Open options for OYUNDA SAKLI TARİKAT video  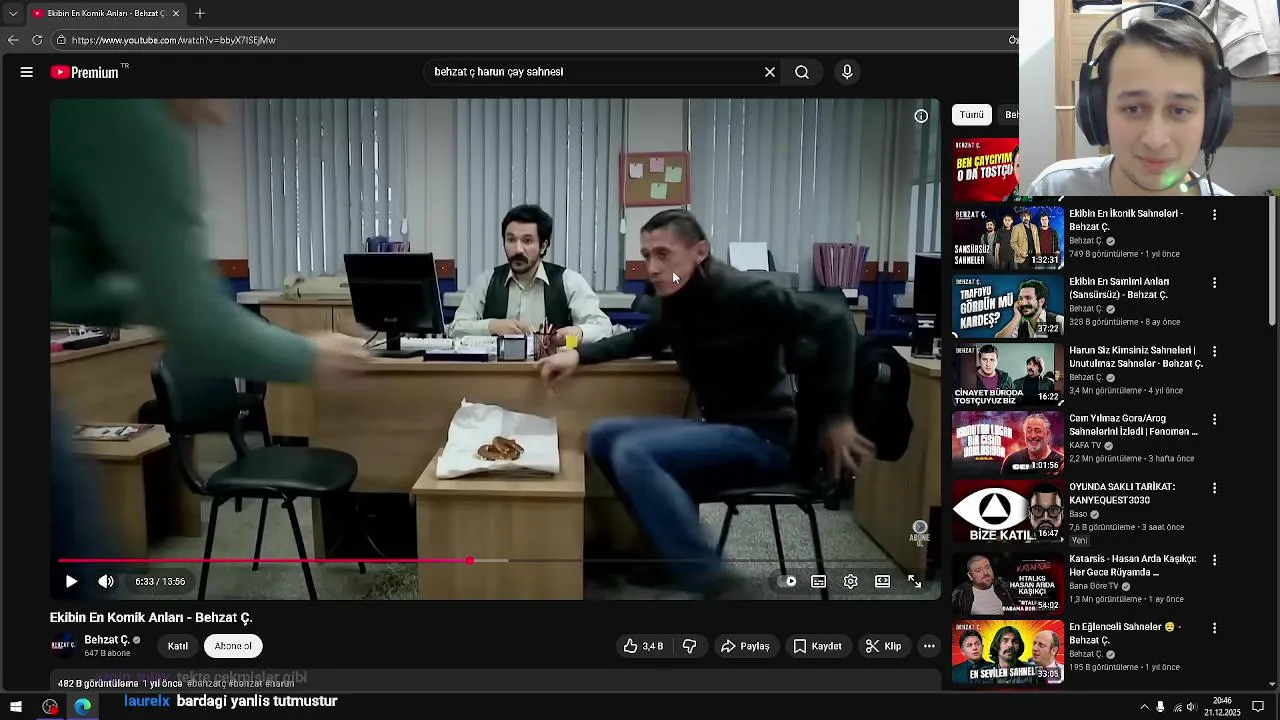pos(1215,488)
